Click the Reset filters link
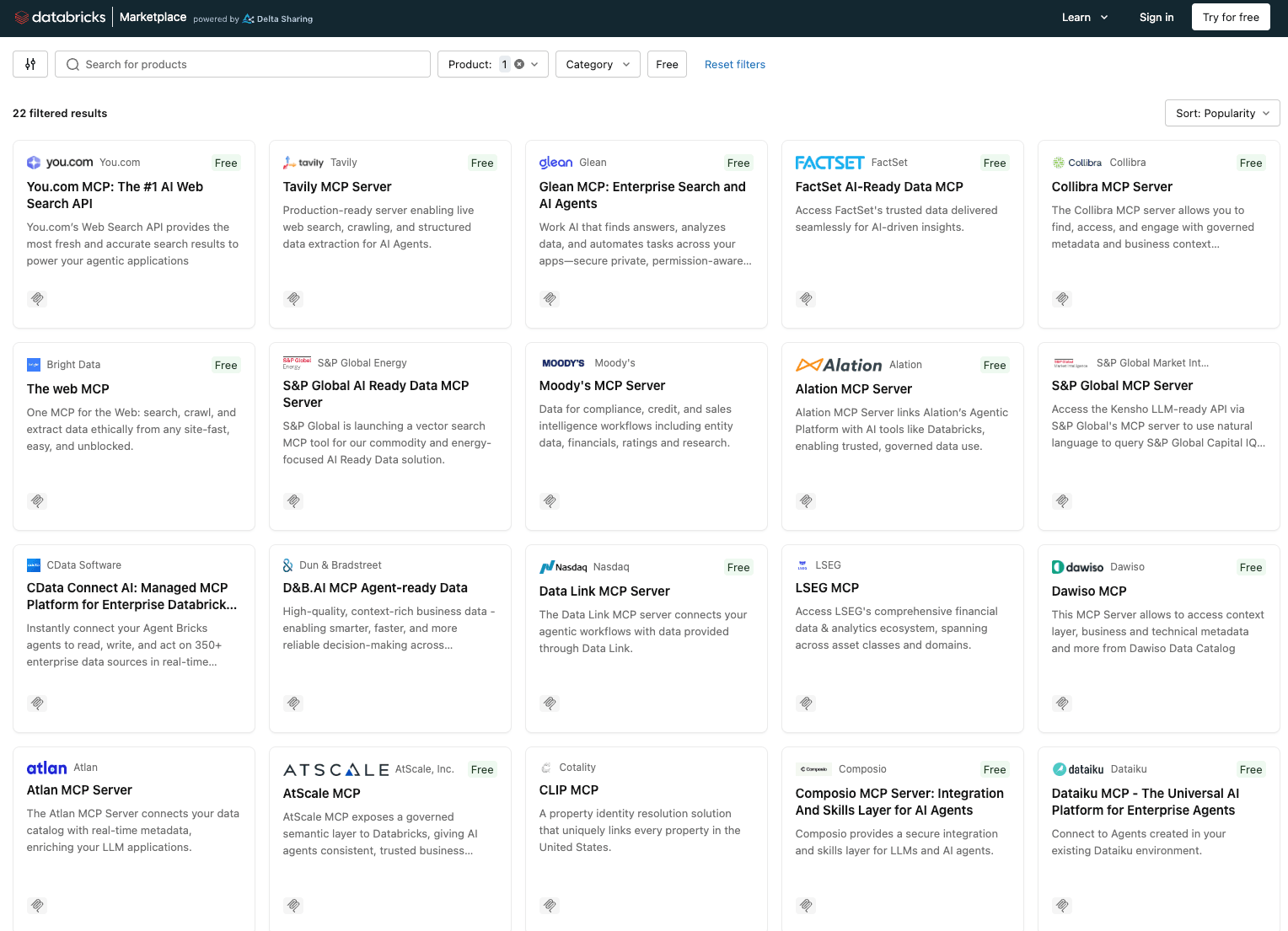The height and width of the screenshot is (931, 1288). (735, 64)
